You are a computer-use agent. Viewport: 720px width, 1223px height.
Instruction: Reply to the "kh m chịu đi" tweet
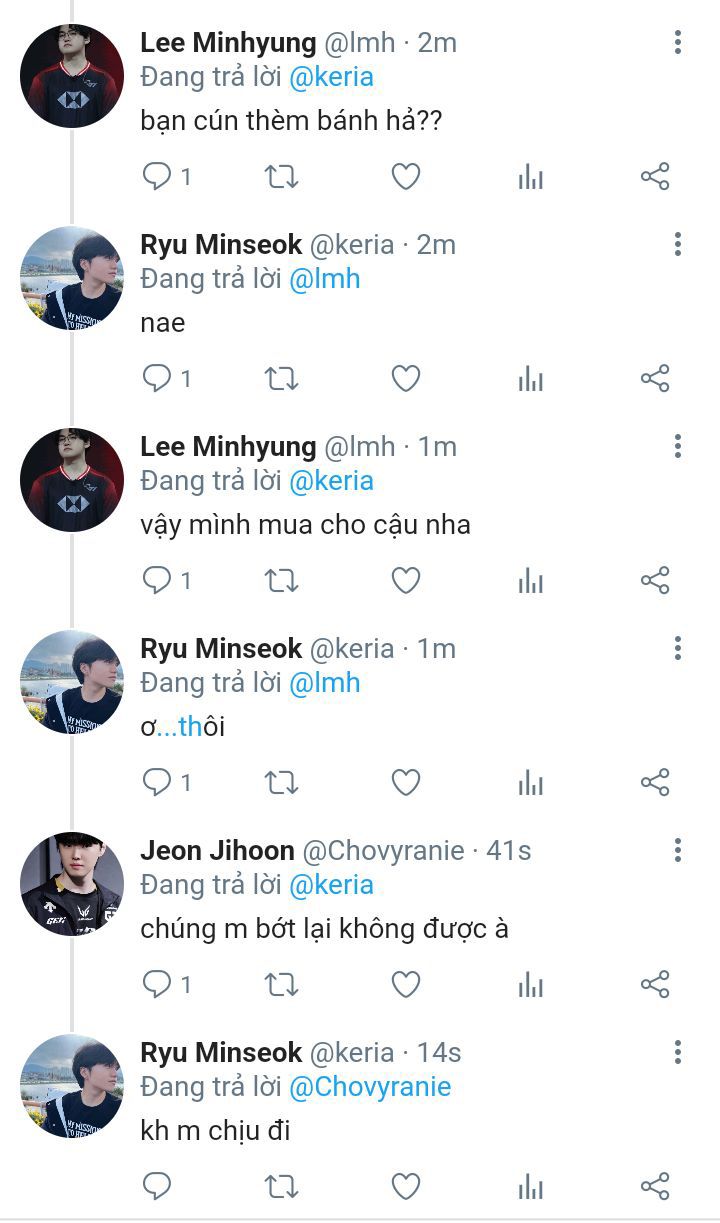click(x=157, y=1187)
